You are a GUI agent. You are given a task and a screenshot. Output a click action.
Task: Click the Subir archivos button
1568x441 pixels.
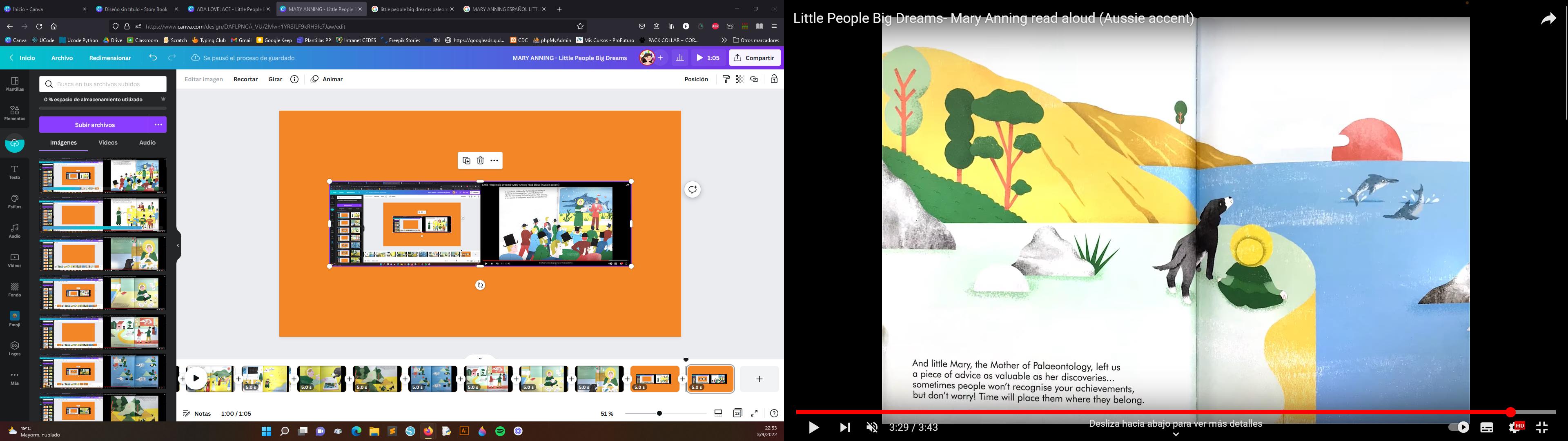(95, 125)
